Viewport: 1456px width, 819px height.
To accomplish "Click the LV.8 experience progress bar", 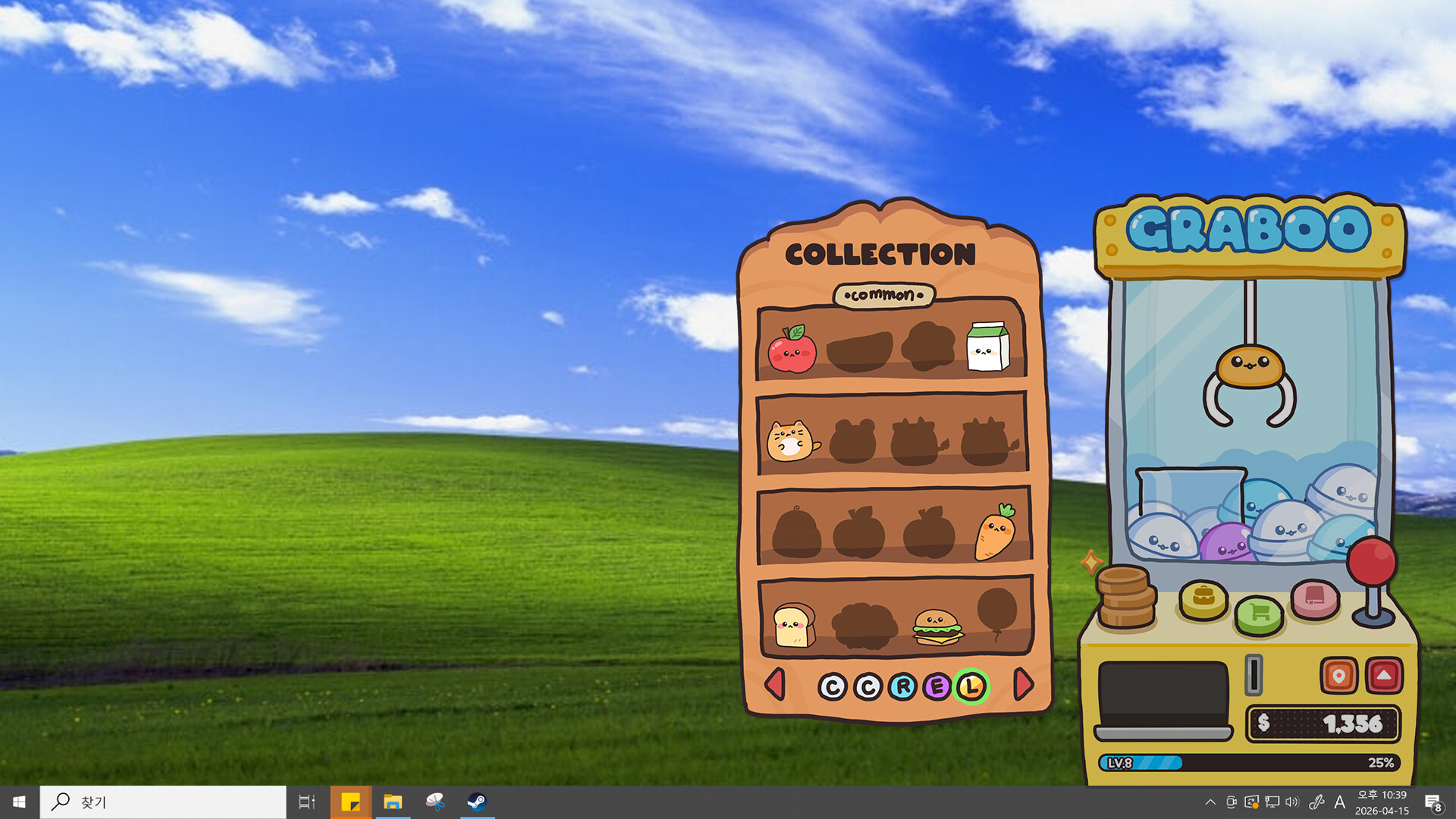I will pos(1249,762).
